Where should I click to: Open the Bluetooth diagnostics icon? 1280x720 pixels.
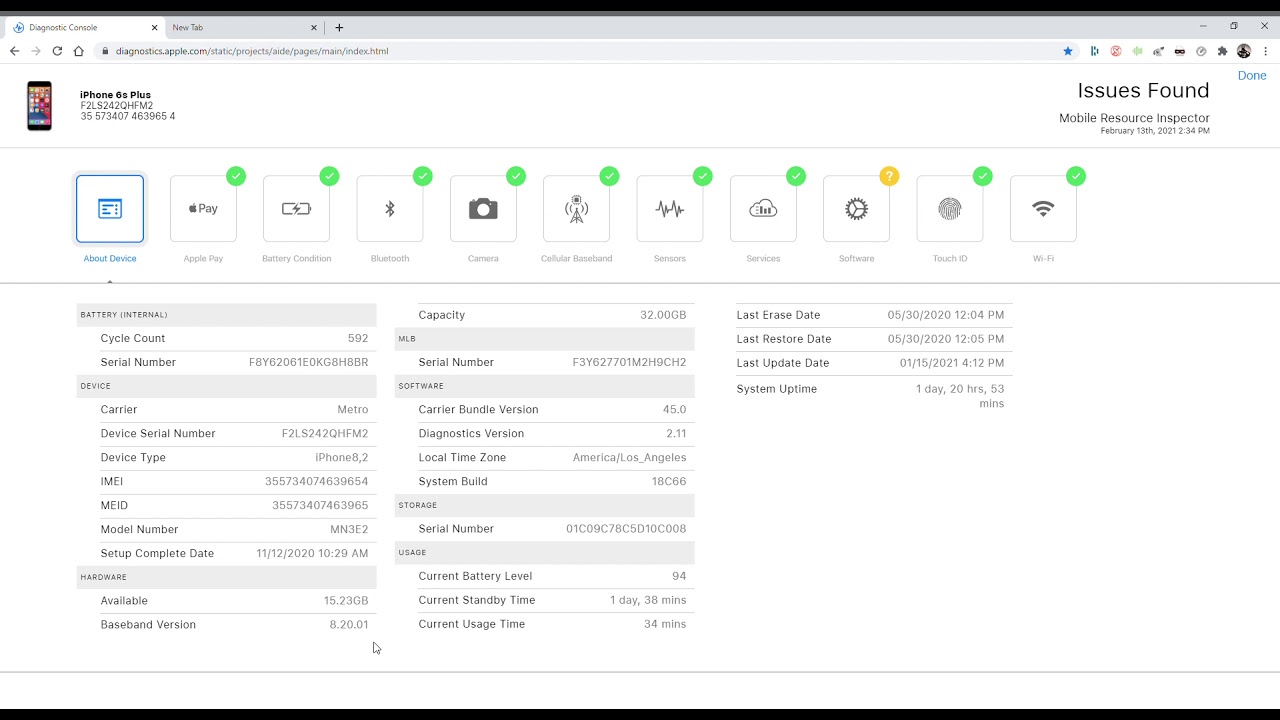pos(390,209)
